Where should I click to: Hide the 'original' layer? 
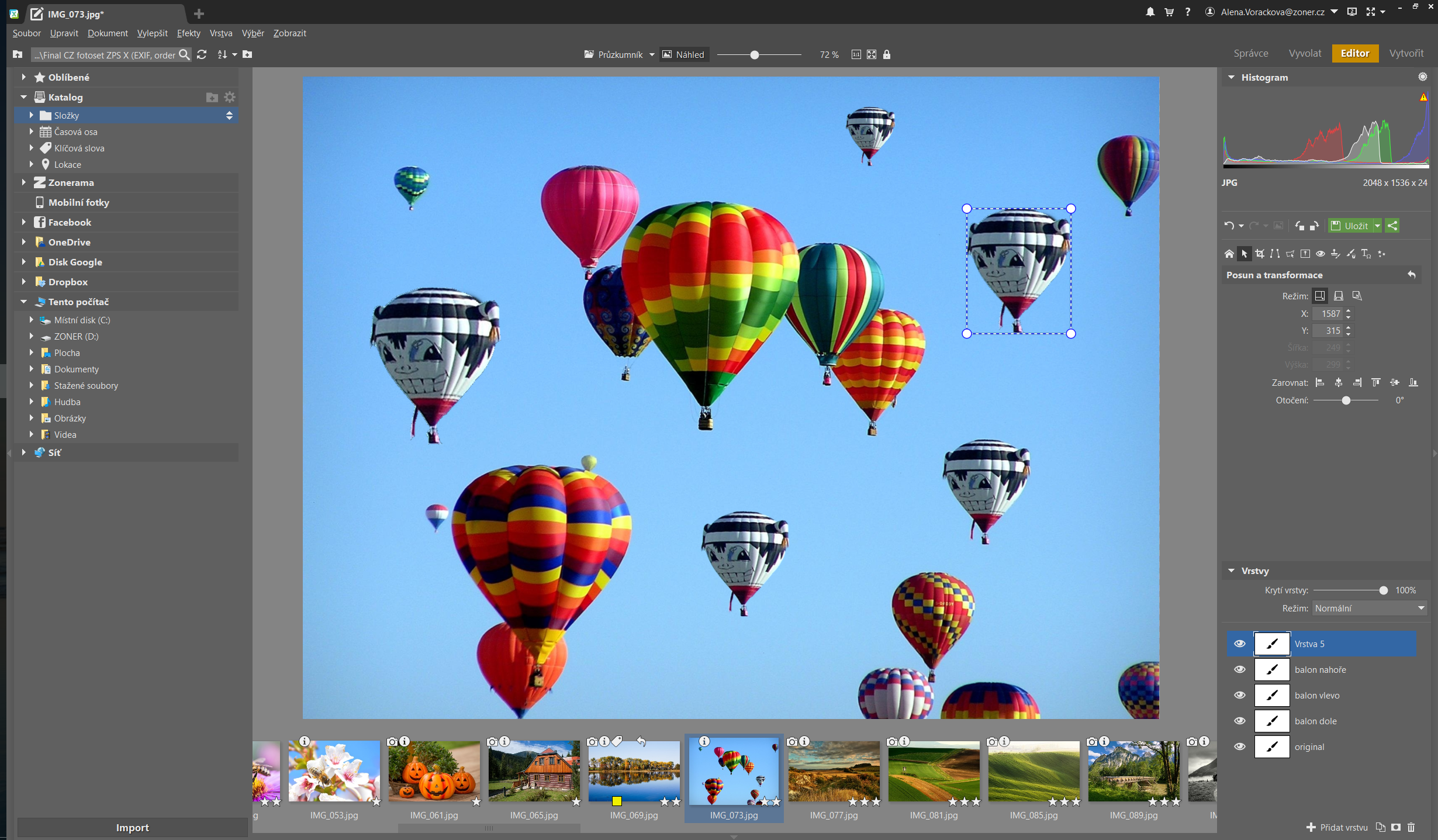pos(1239,746)
